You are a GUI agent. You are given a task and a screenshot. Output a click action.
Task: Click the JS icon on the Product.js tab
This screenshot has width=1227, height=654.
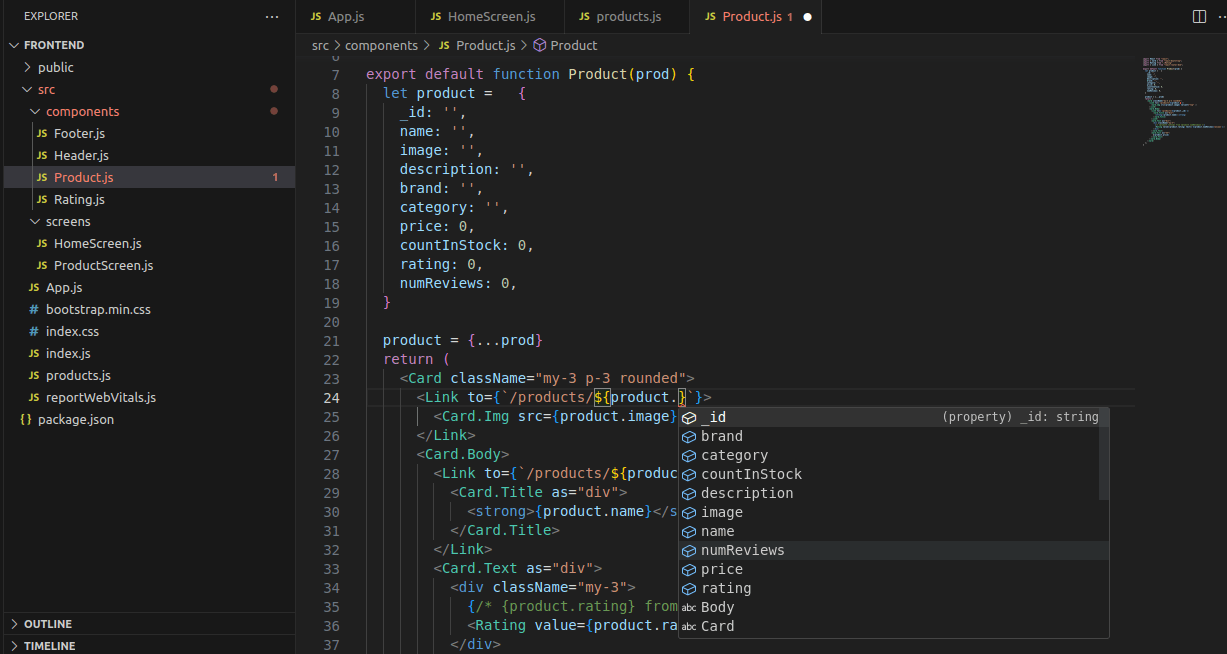pyautogui.click(x=711, y=16)
